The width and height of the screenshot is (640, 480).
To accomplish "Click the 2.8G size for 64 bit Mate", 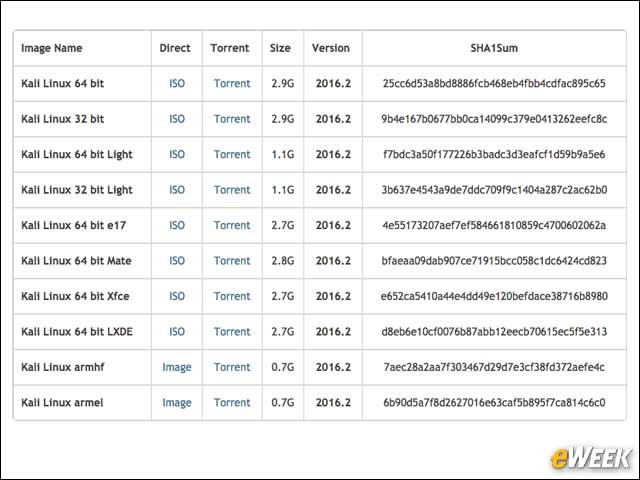I will (282, 261).
